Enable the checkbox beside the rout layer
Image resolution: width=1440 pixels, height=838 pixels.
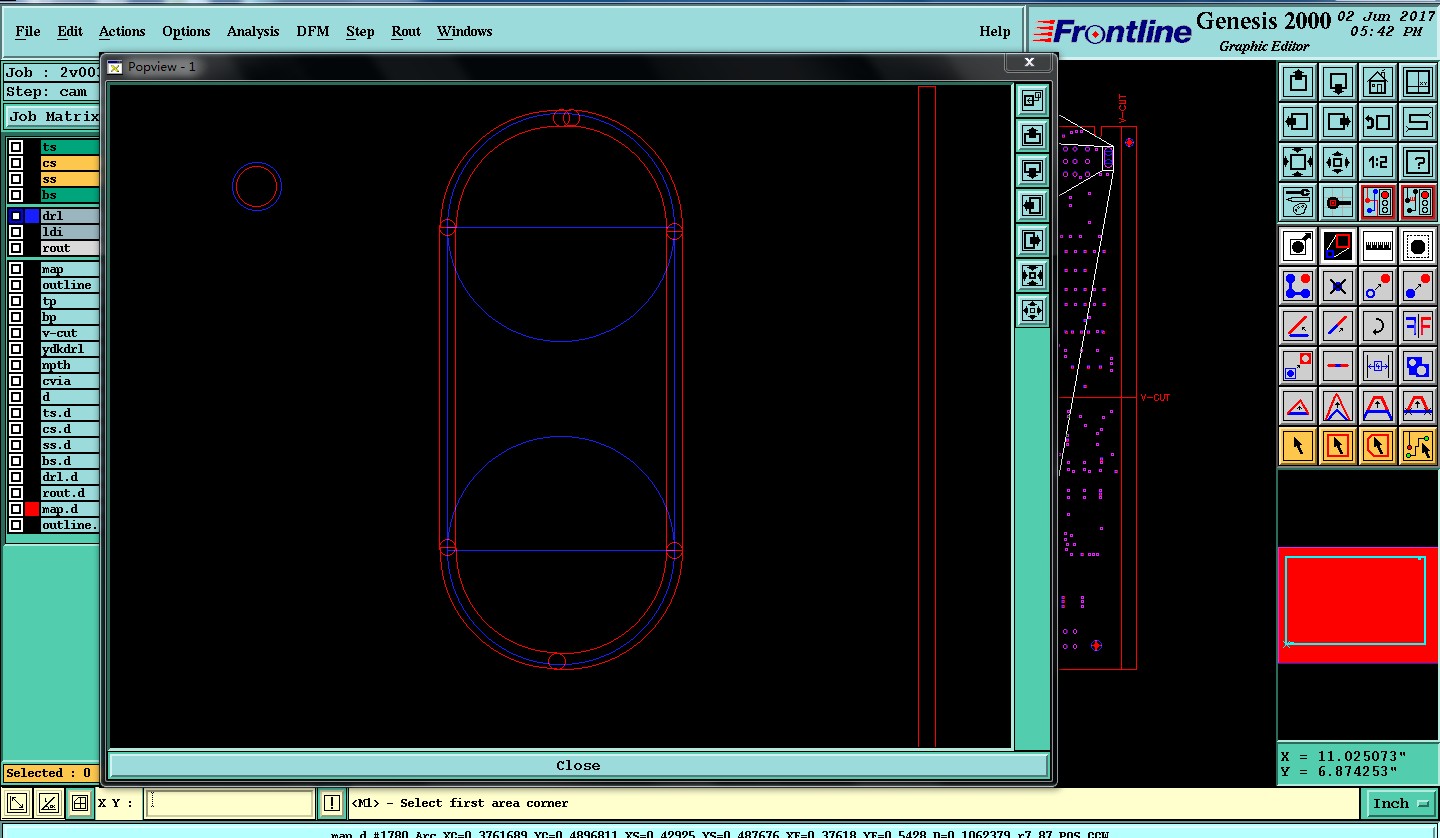(16, 248)
